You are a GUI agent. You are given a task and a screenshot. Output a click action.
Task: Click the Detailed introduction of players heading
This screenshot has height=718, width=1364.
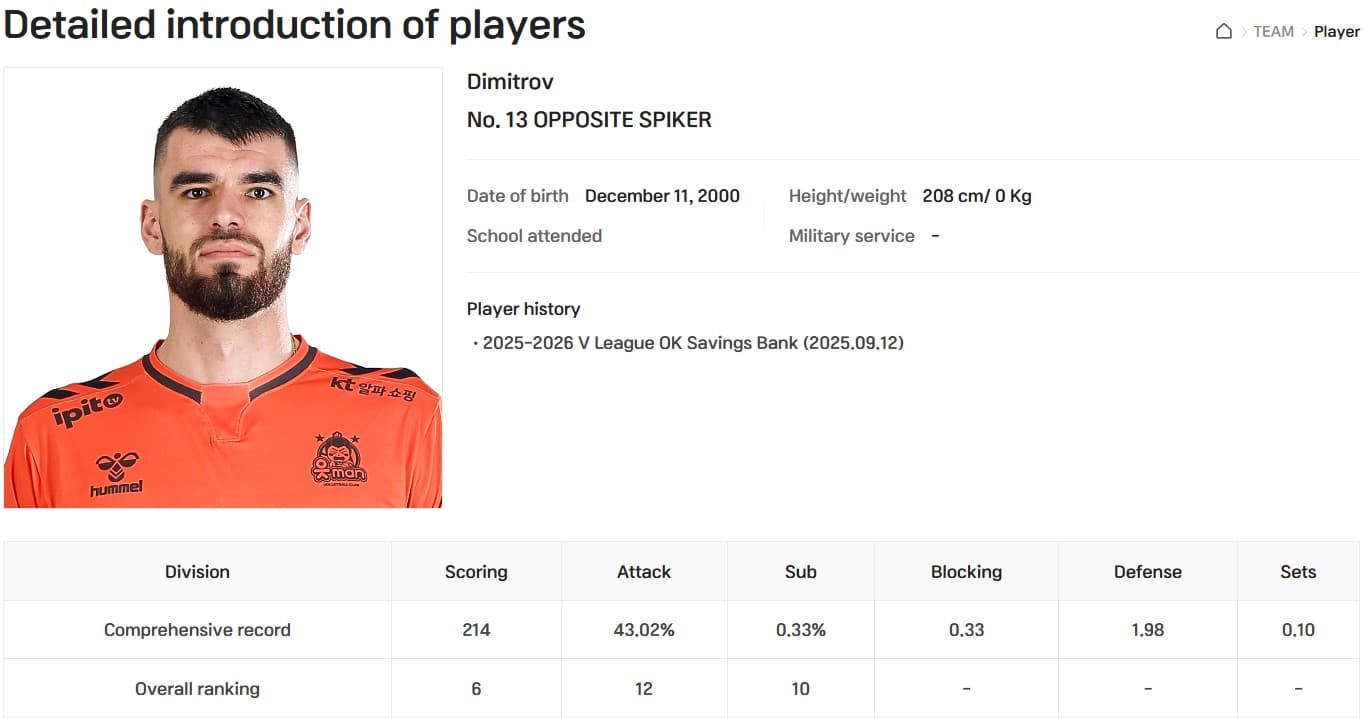click(294, 25)
